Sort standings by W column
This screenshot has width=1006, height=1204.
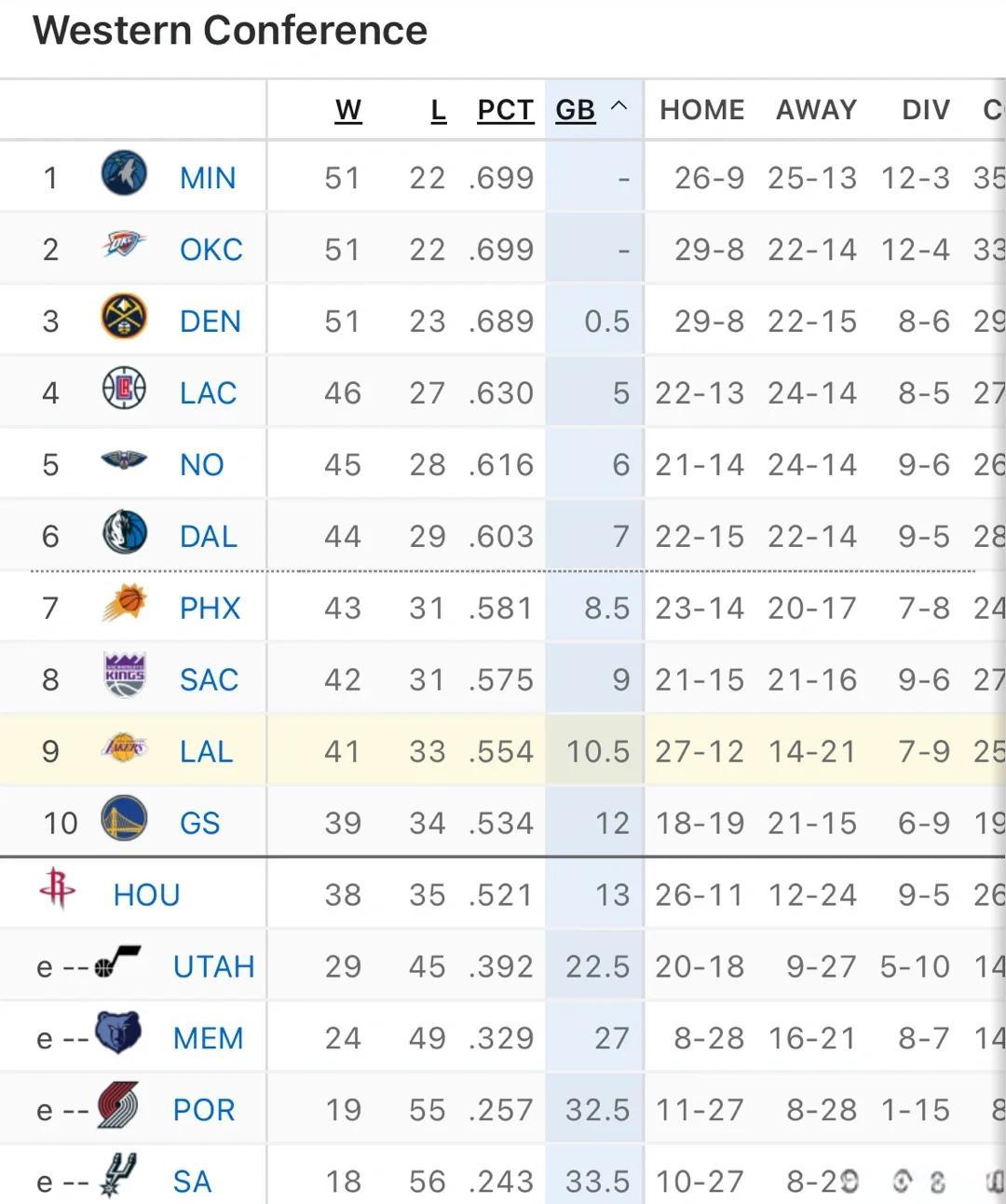348,110
